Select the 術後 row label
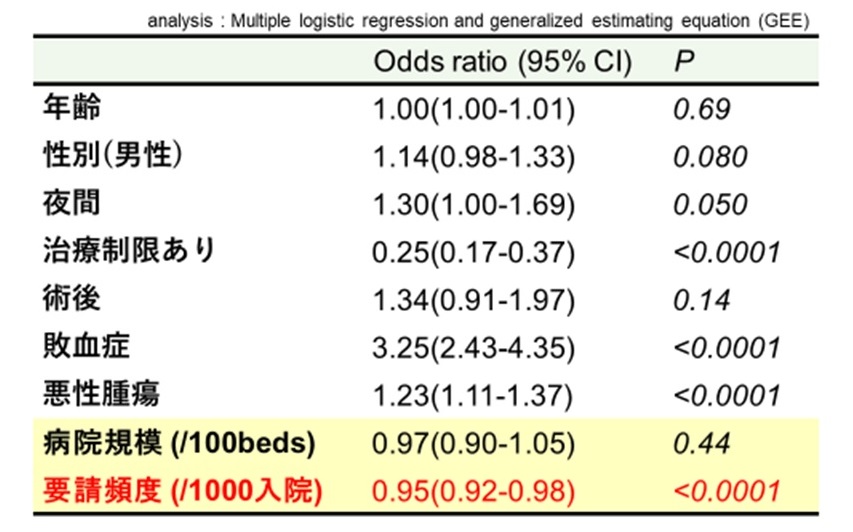This screenshot has width=853, height=532. coord(72,299)
